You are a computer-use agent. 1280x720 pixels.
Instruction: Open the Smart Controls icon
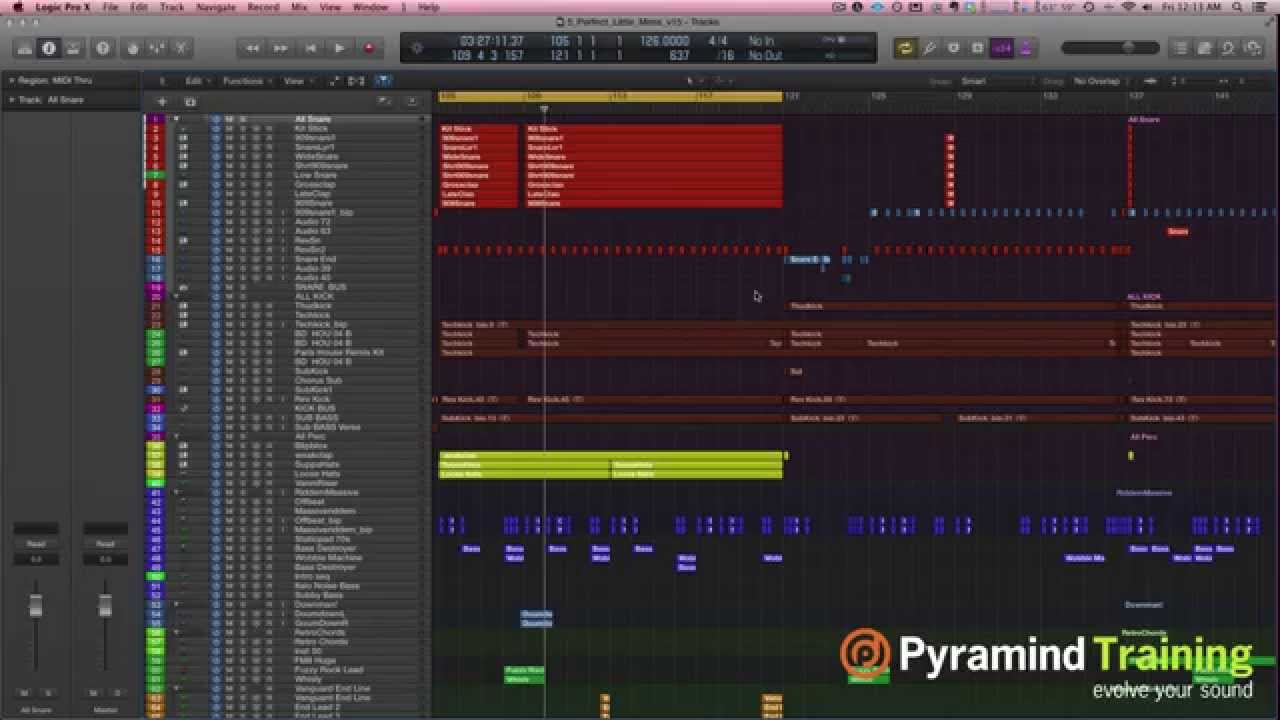[133, 48]
